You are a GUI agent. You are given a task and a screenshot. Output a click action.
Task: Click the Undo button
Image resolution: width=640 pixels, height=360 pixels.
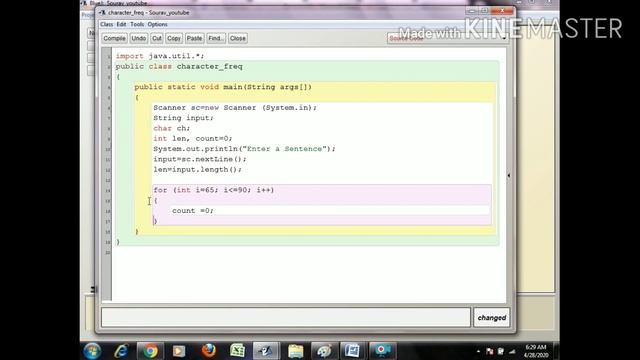coord(139,38)
